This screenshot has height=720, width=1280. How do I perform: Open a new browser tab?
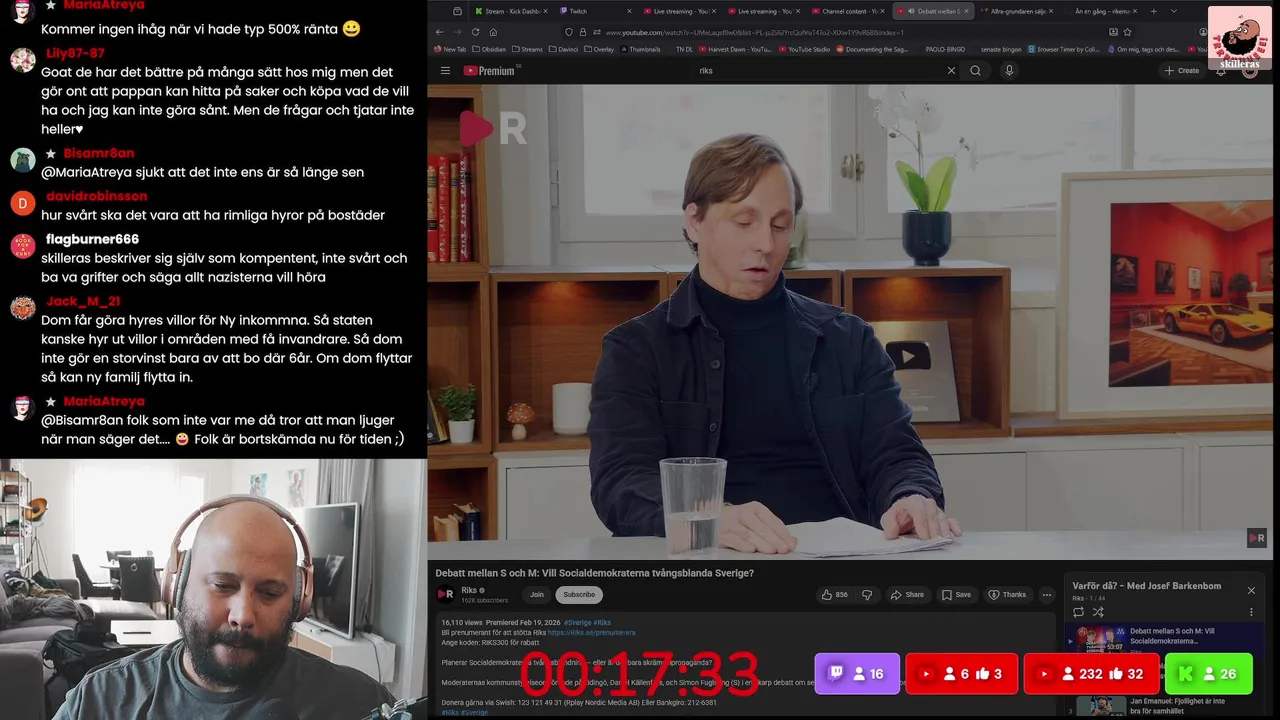(x=1154, y=11)
